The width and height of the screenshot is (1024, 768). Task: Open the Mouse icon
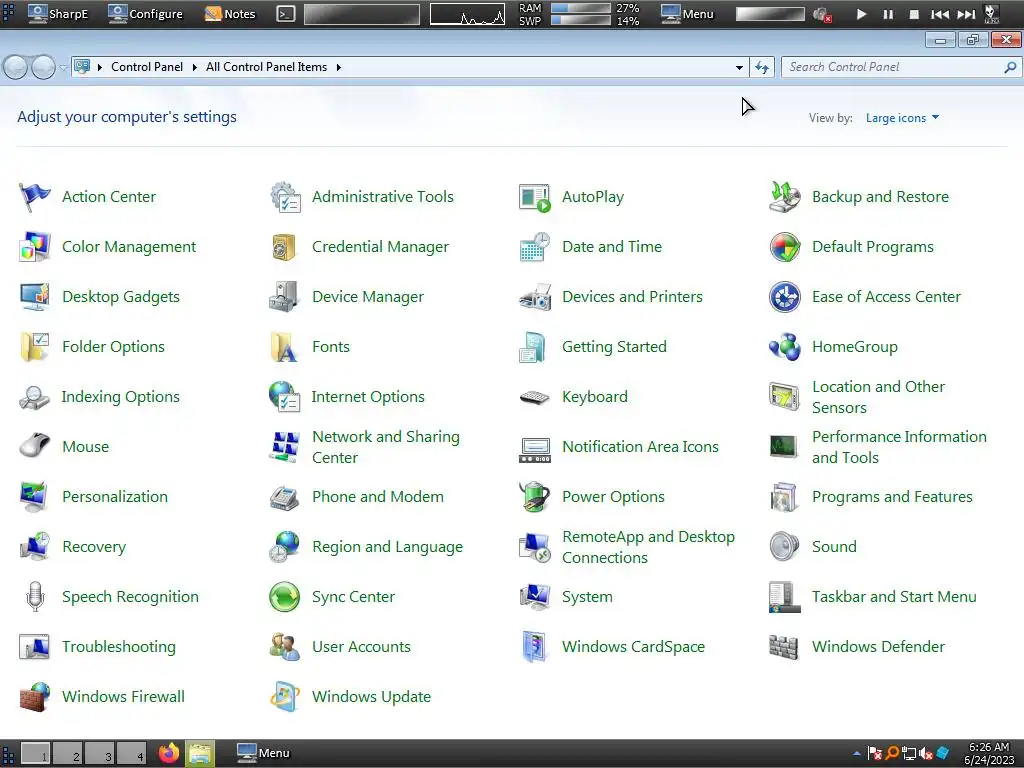35,447
